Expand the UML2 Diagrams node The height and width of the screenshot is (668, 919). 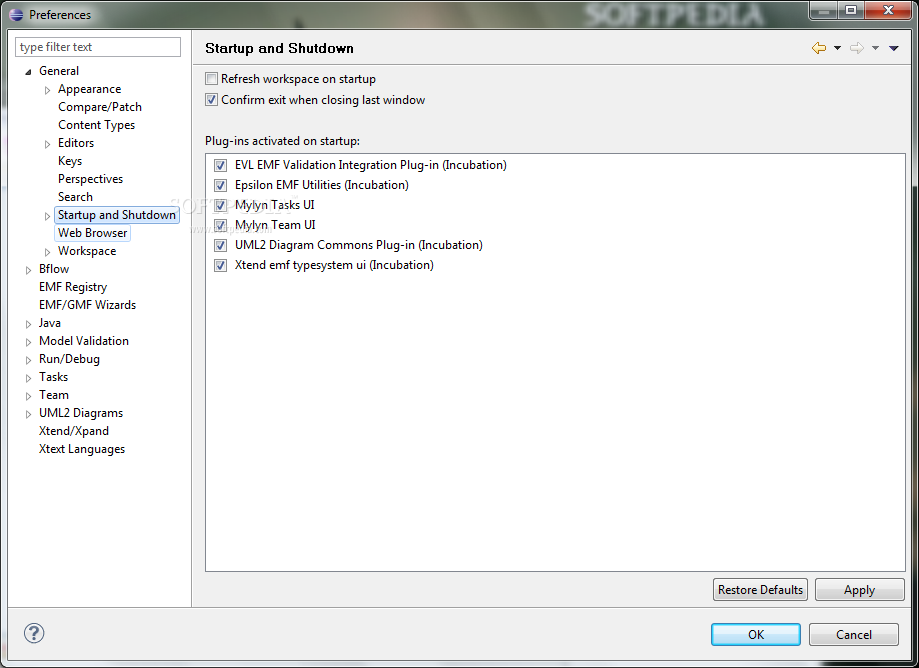pyautogui.click(x=28, y=414)
